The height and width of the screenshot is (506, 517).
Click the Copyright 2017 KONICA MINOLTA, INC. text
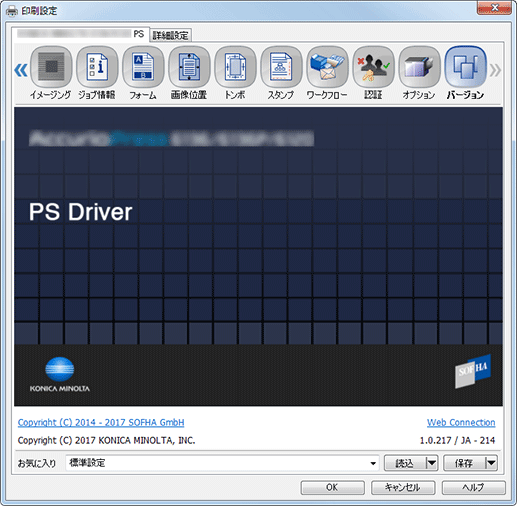[x=106, y=440]
